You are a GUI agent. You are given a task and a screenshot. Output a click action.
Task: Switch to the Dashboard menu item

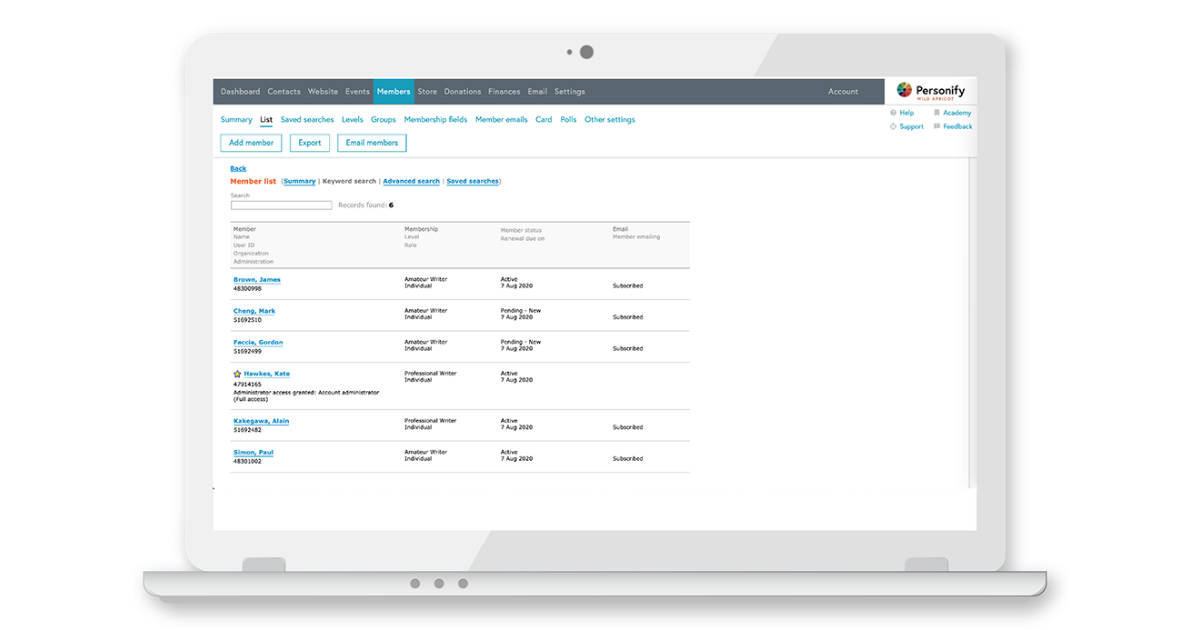[240, 91]
